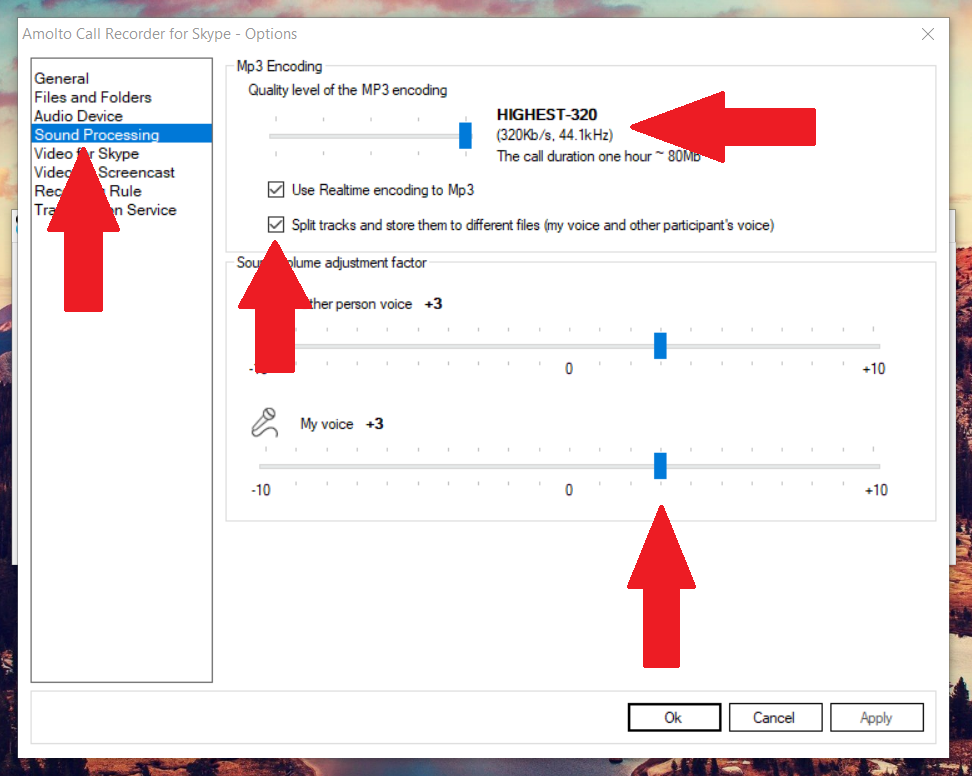Click the 320Kb/s, 44.1kHz text
This screenshot has height=776, width=972.
tap(554, 135)
